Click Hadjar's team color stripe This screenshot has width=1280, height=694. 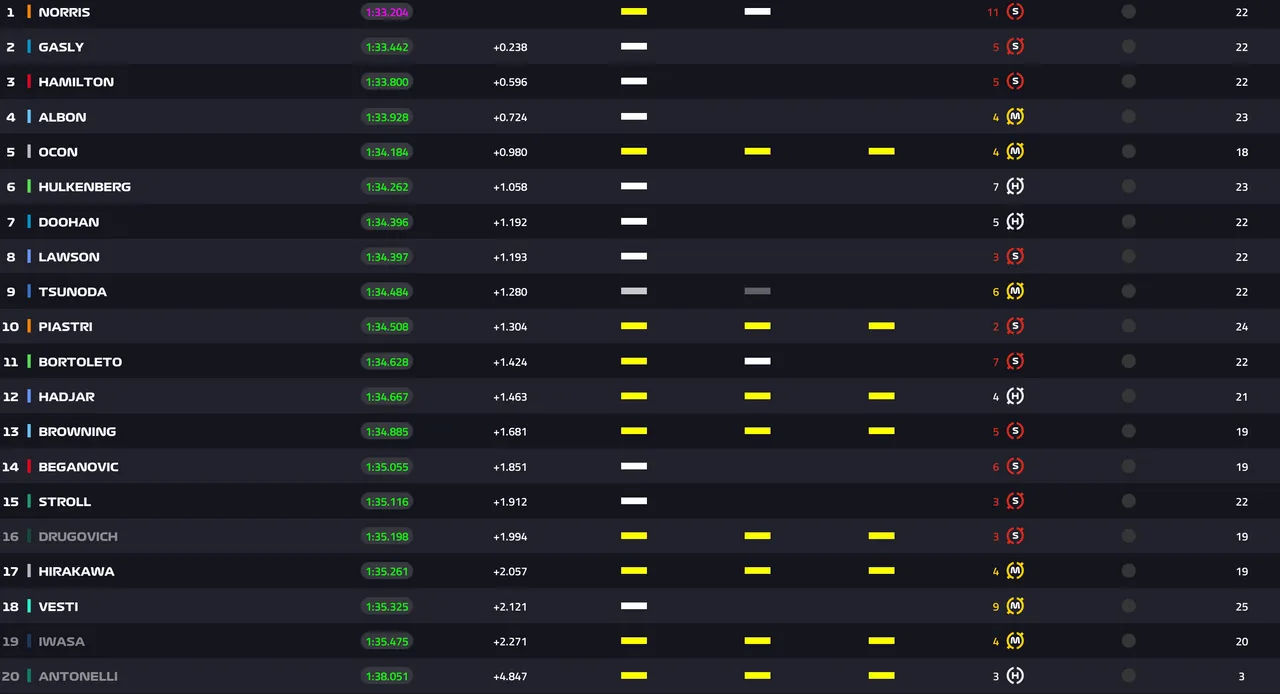[x=29, y=396]
